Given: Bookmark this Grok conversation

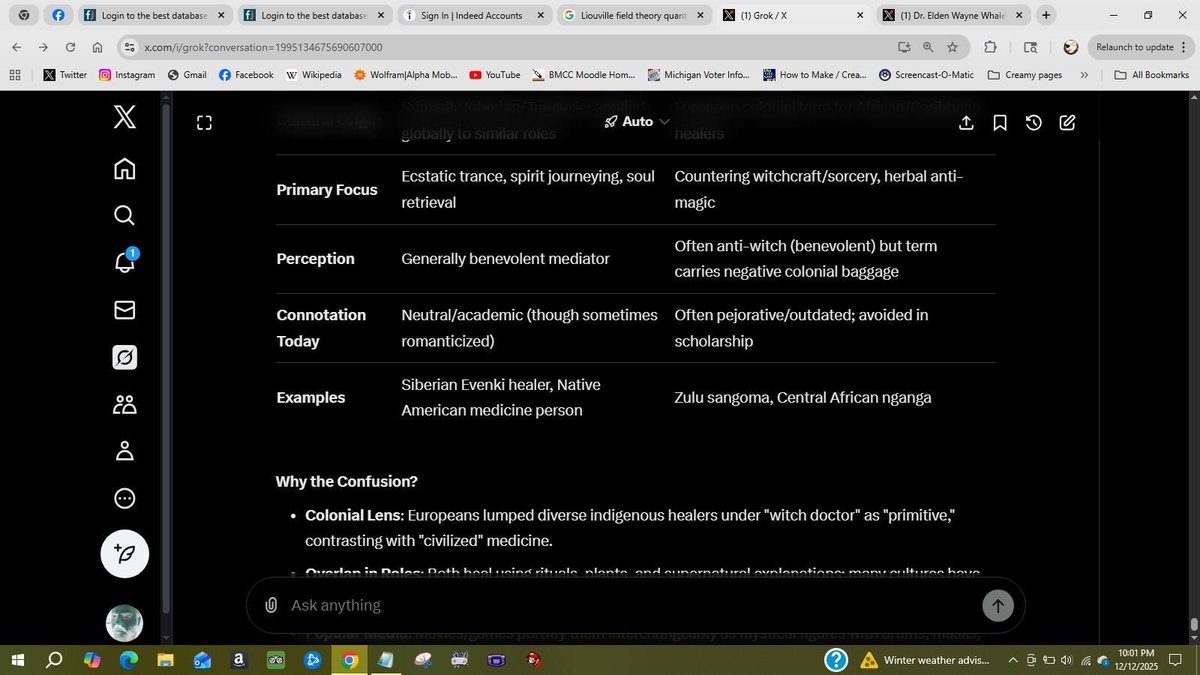Looking at the screenshot, I should coord(1000,122).
